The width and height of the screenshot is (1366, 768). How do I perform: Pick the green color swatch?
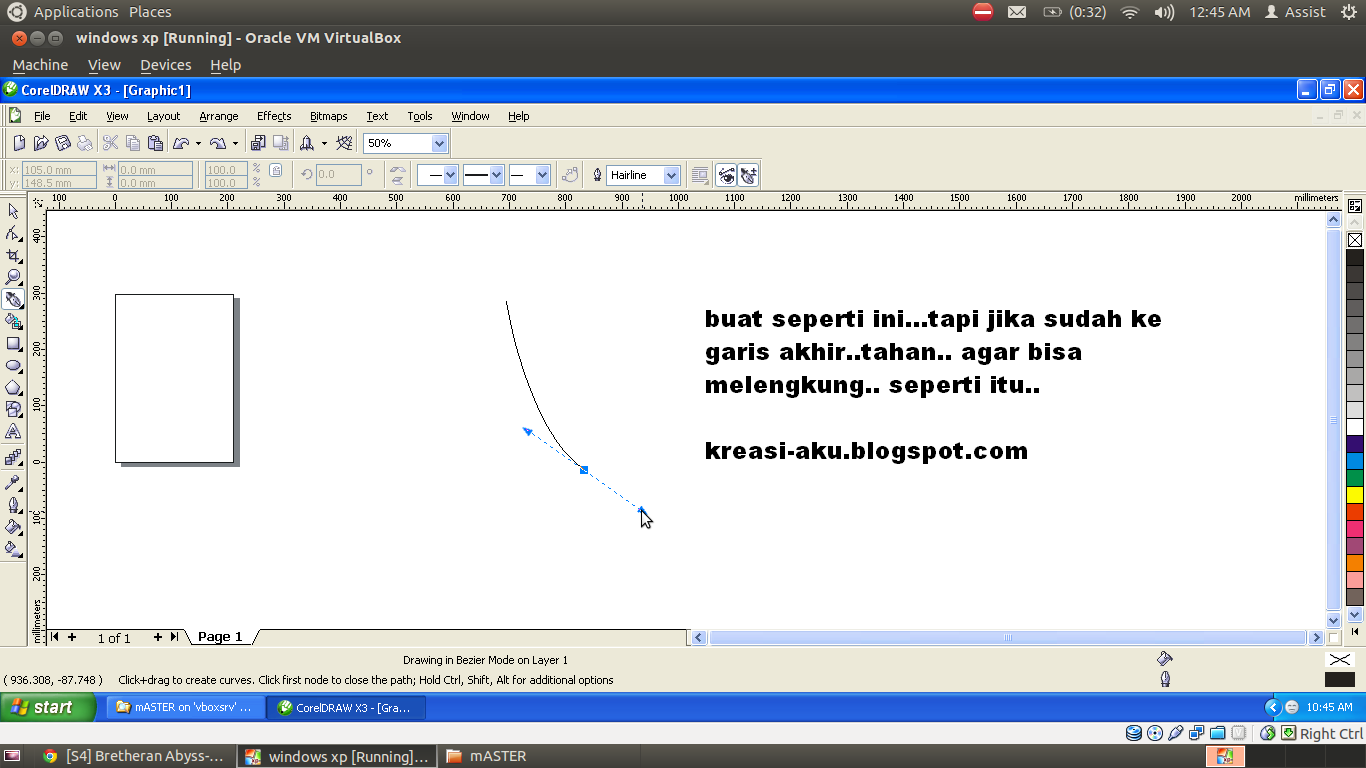coord(1355,478)
